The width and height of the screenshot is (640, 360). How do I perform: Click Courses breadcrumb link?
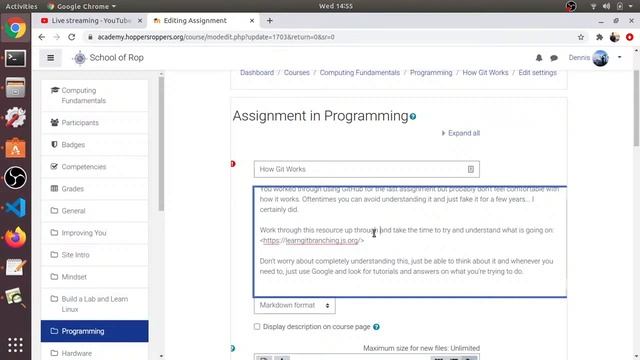[297, 73]
